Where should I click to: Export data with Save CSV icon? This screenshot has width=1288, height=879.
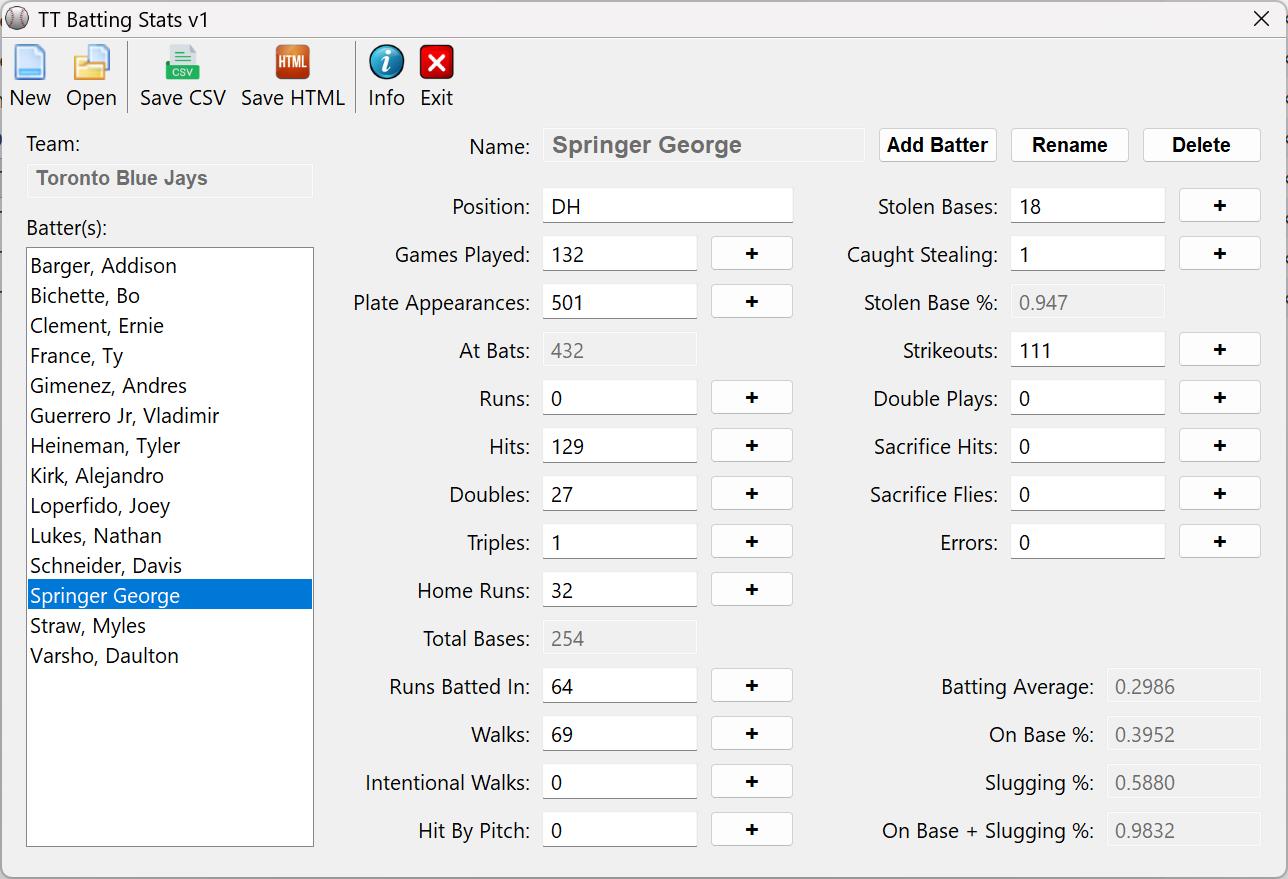[182, 64]
